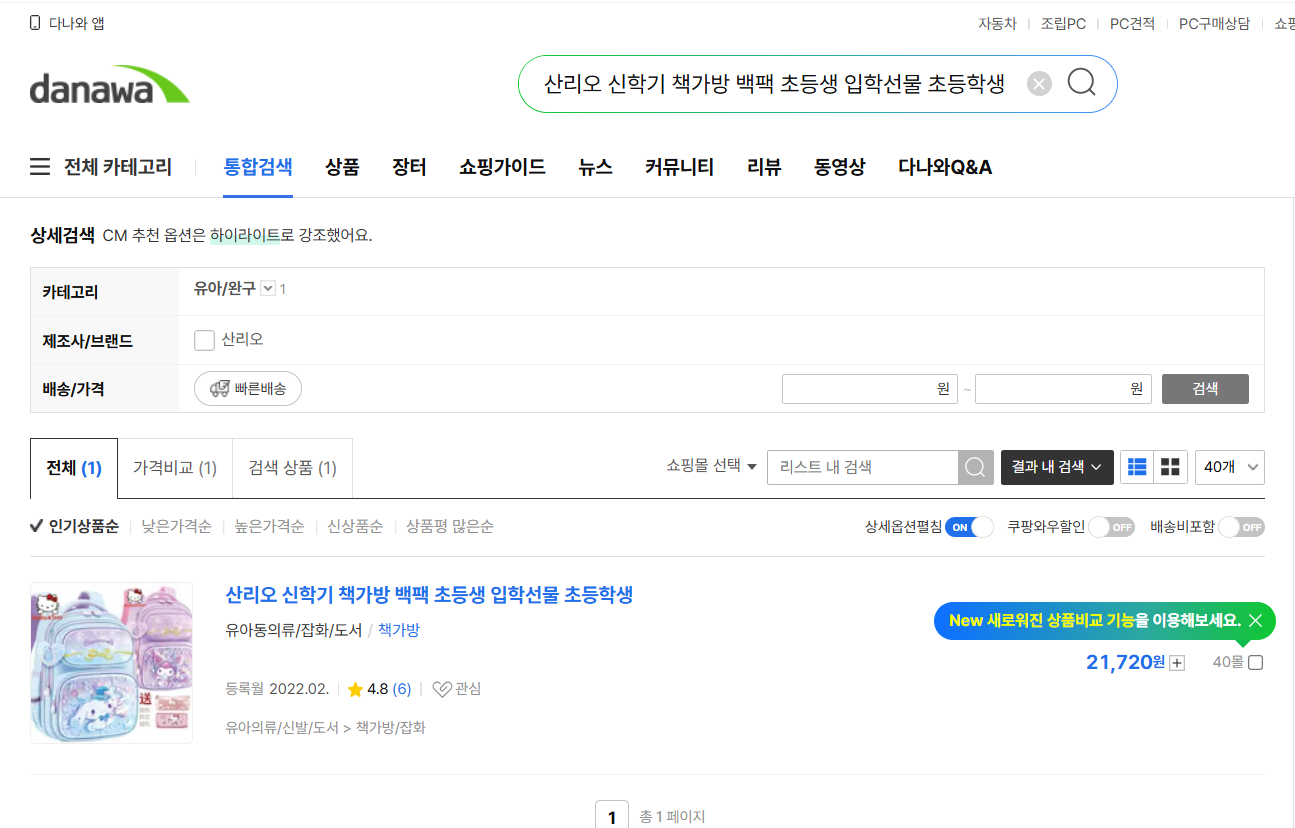Open the 동영상 tab

click(x=840, y=167)
